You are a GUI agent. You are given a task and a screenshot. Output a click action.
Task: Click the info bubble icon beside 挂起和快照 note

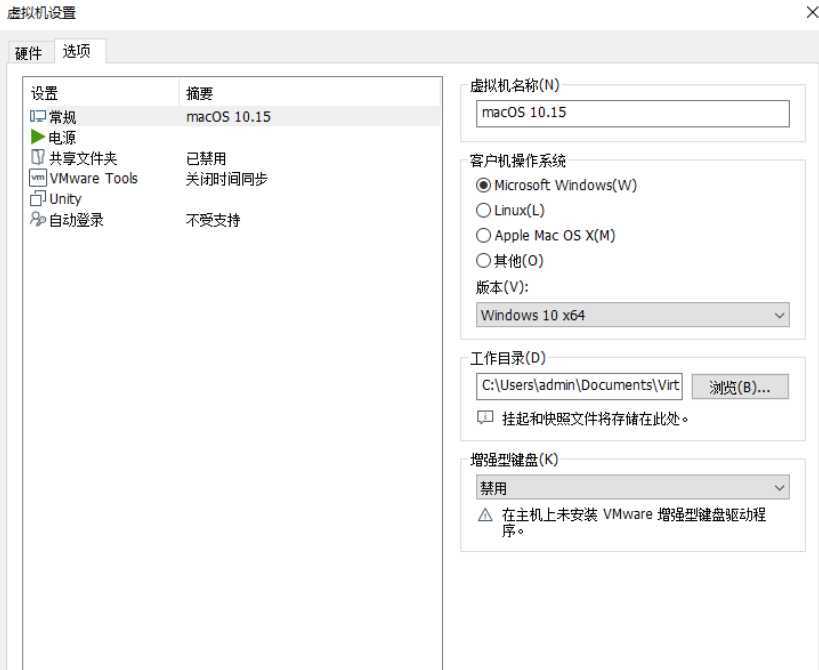coord(485,418)
